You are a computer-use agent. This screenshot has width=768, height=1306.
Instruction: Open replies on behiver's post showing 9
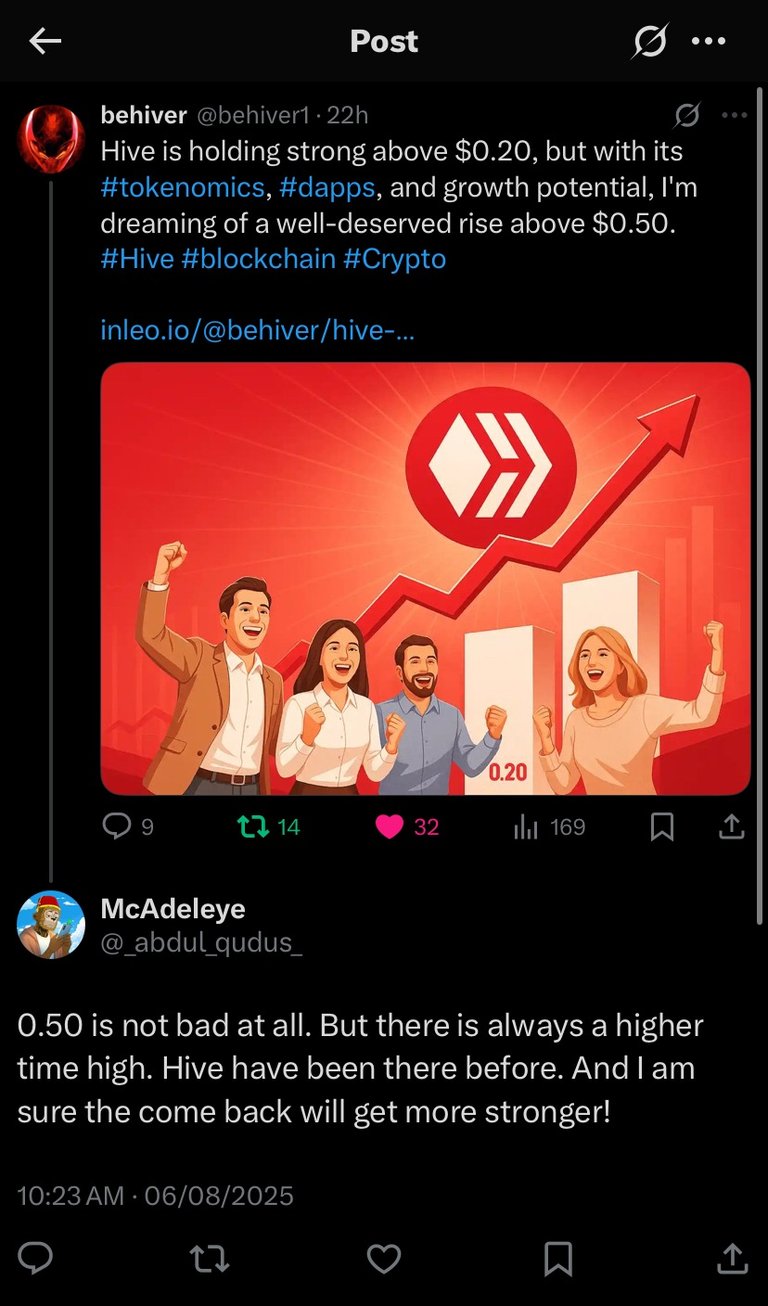[x=129, y=827]
